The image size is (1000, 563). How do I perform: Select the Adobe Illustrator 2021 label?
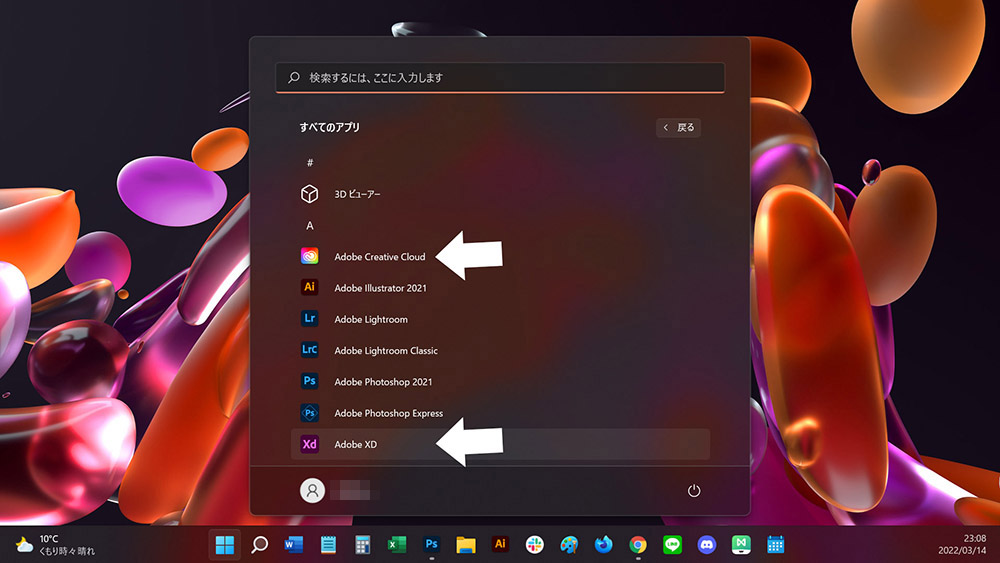[380, 288]
